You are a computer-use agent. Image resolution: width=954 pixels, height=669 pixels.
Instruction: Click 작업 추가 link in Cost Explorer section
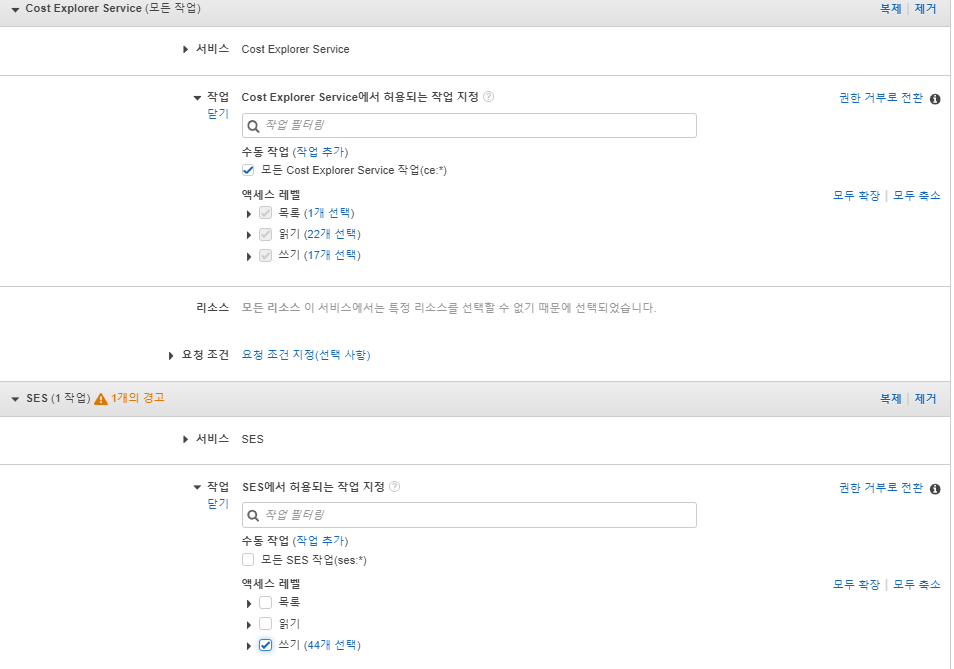[320, 151]
